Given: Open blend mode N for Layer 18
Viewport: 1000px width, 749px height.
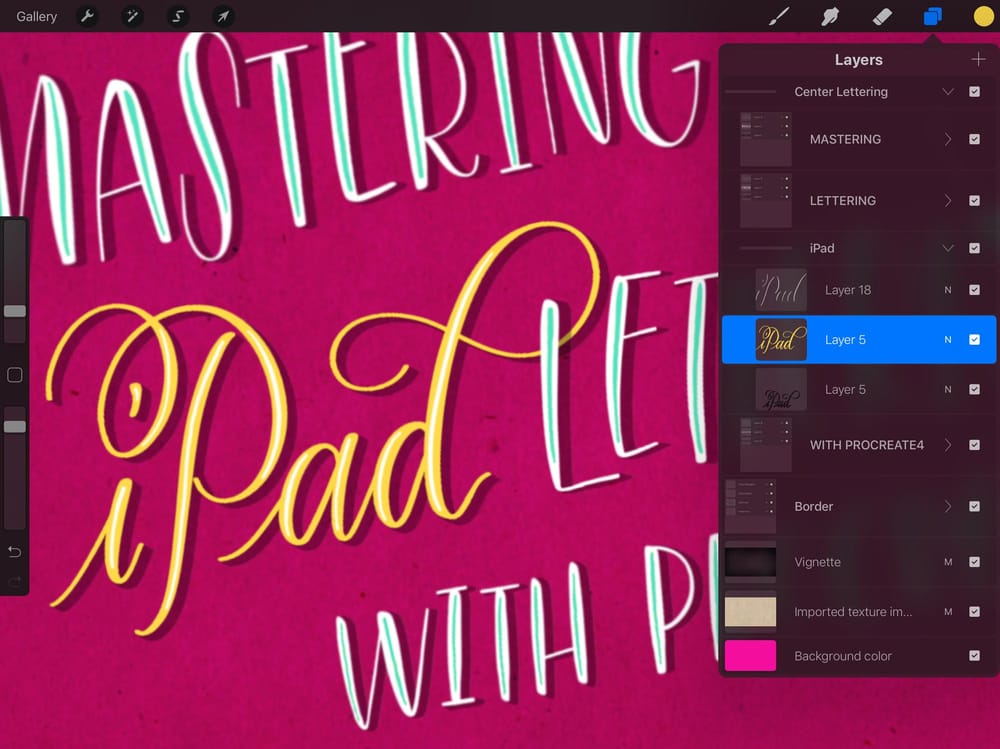Looking at the screenshot, I should pyautogui.click(x=948, y=290).
